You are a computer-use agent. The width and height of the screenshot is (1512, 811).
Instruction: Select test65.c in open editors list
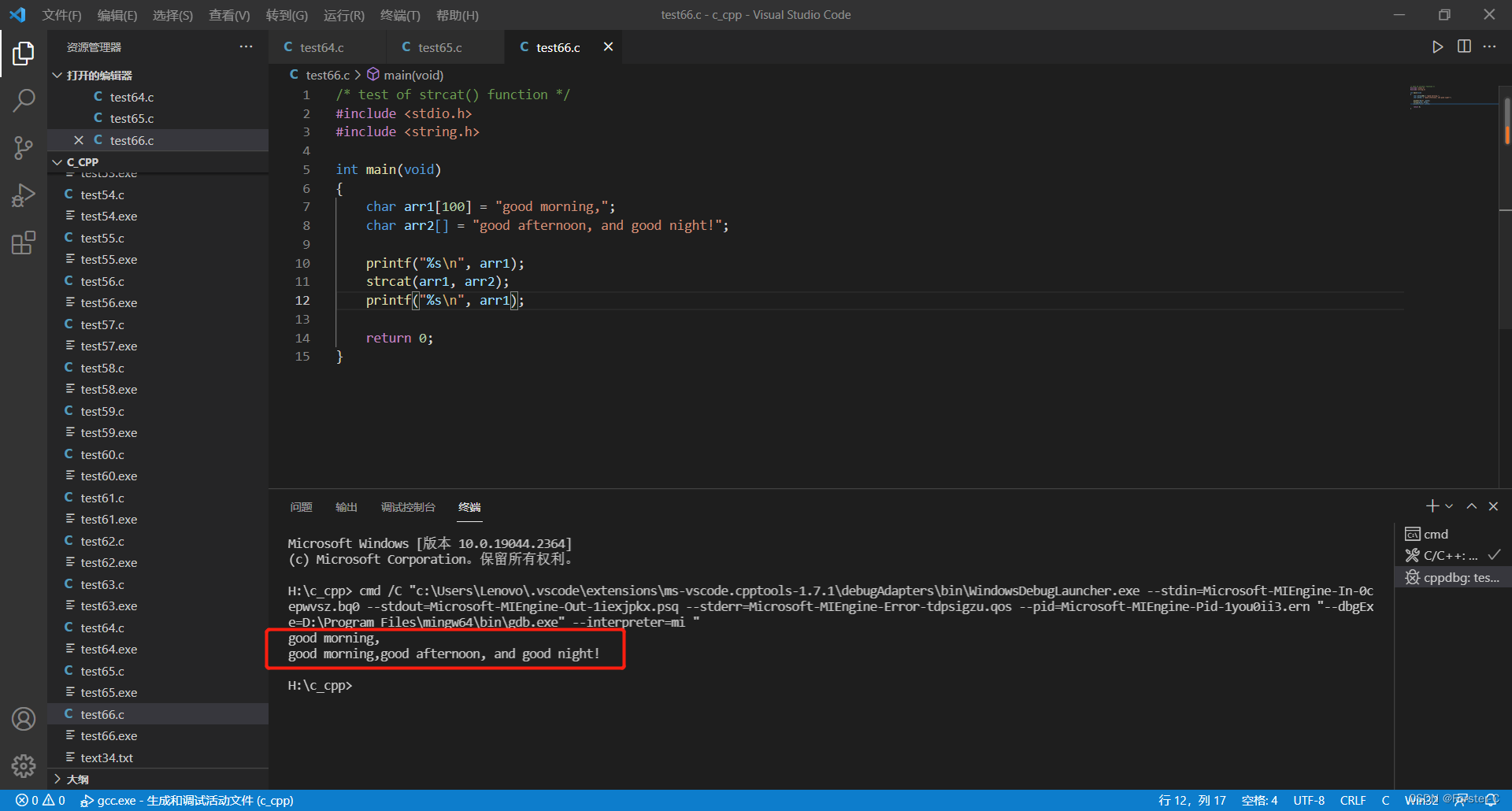157,118
